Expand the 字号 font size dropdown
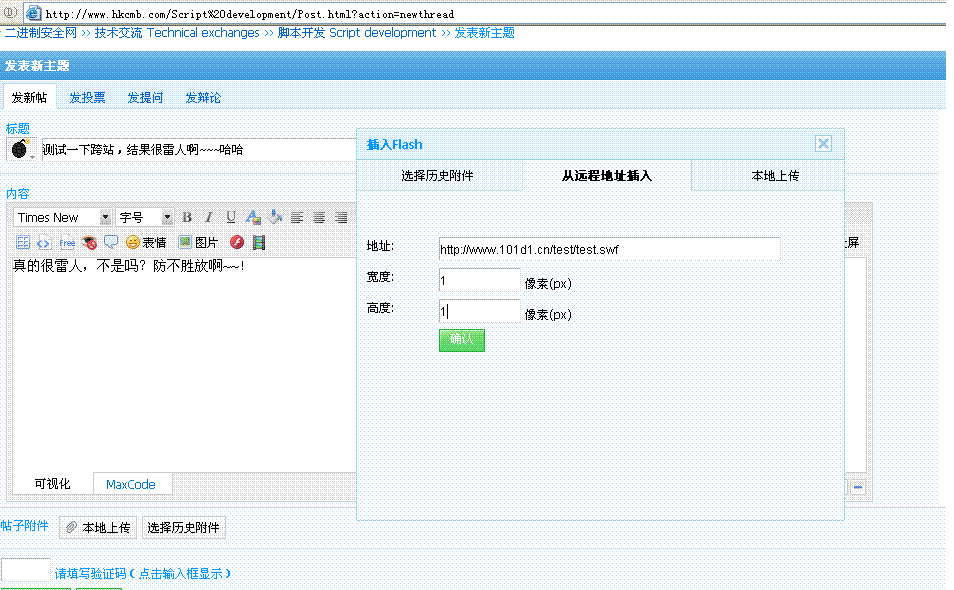Image resolution: width=954 pixels, height=590 pixels. (x=167, y=218)
